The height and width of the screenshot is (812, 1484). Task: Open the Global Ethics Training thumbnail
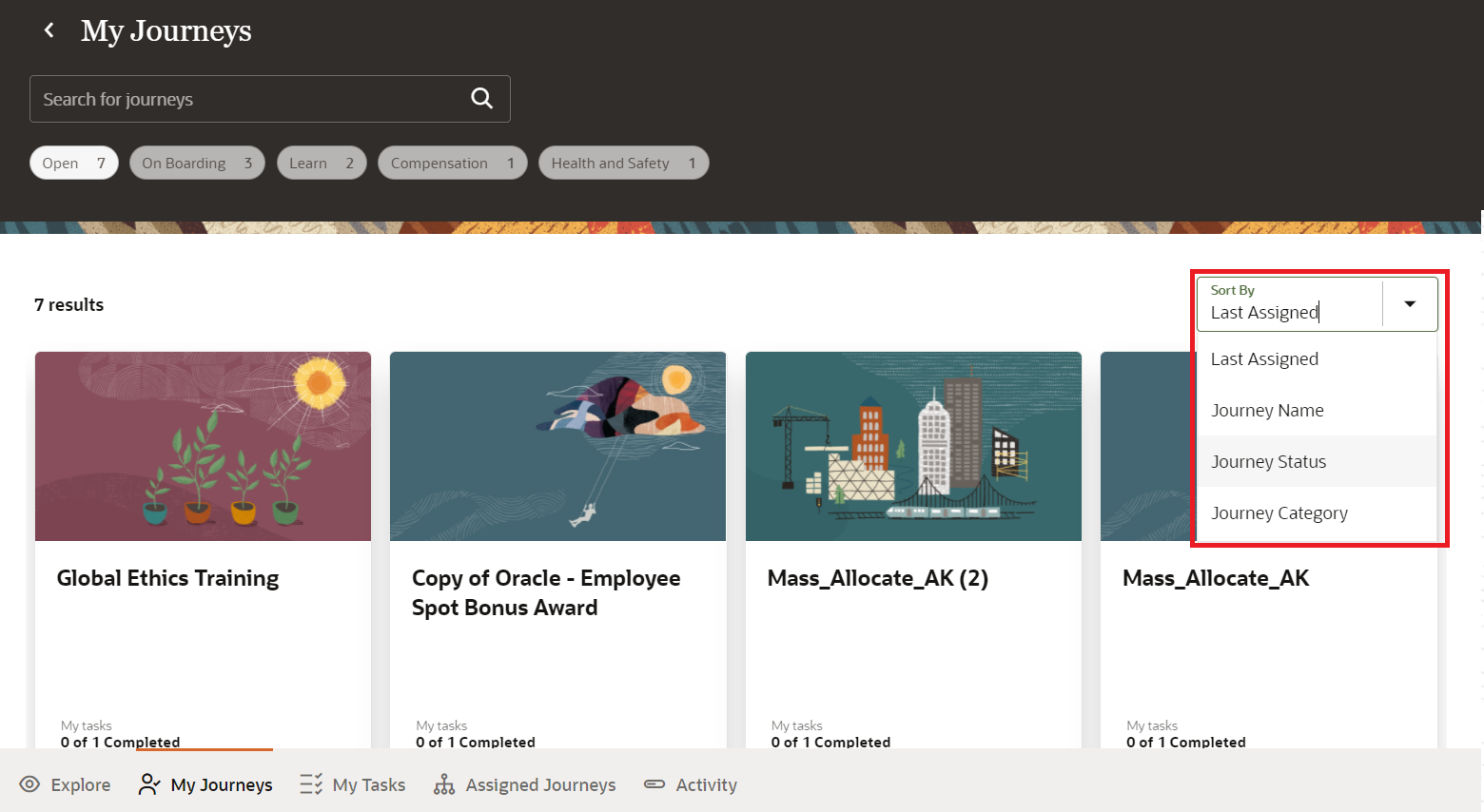pos(203,446)
